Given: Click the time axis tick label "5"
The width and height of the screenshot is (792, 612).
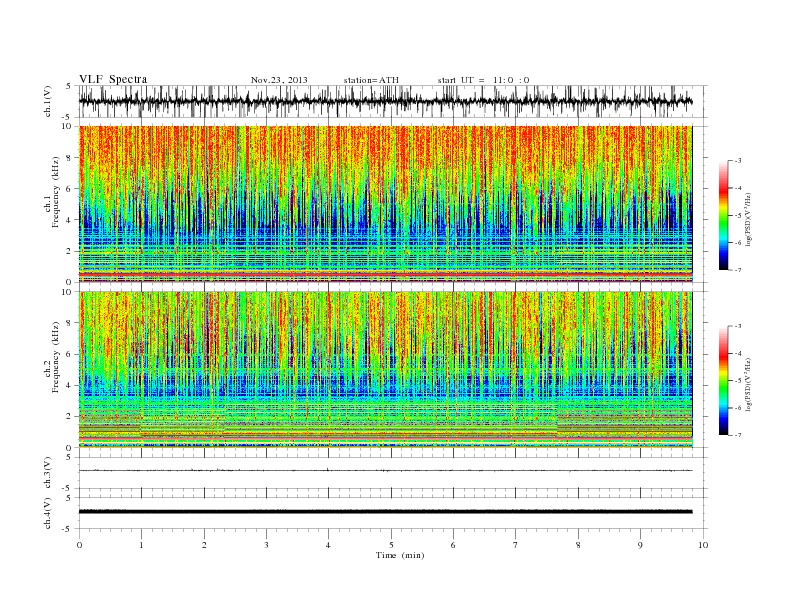Looking at the screenshot, I should click(x=391, y=545).
